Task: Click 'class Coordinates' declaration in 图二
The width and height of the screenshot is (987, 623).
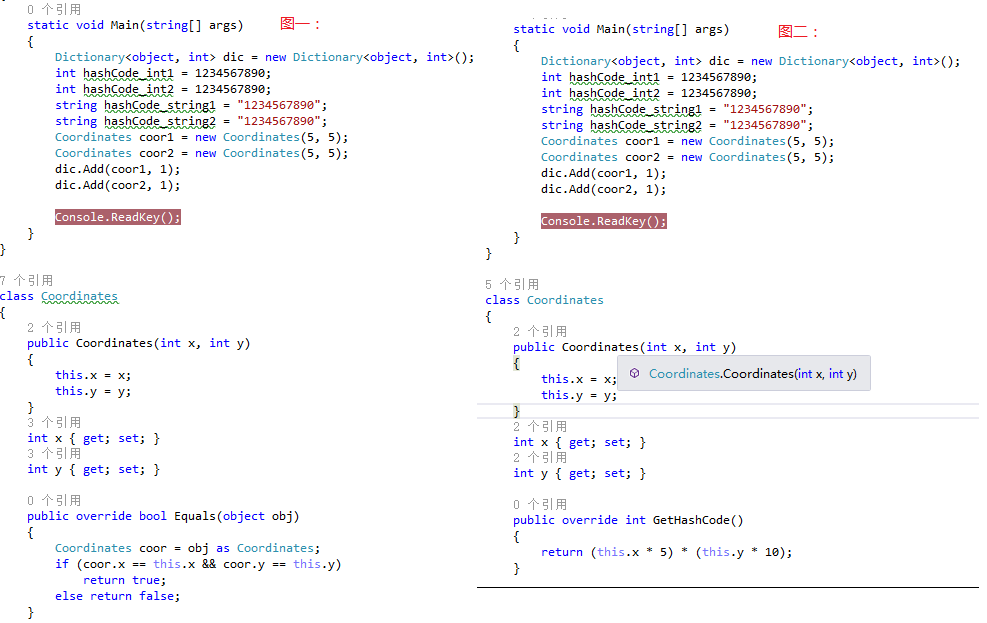Action: 544,300
